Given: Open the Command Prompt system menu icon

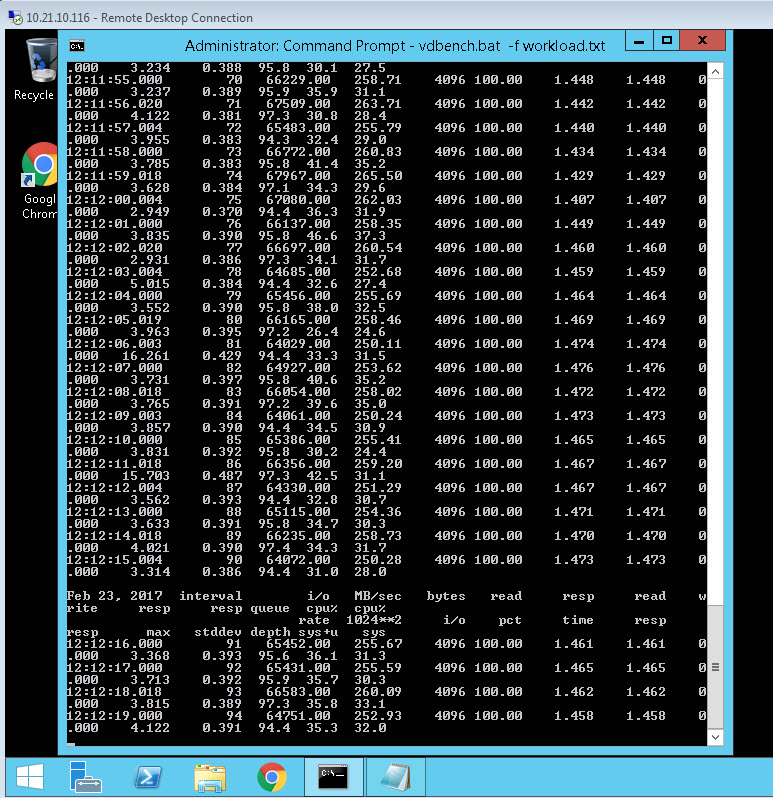Looking at the screenshot, I should pyautogui.click(x=77, y=46).
